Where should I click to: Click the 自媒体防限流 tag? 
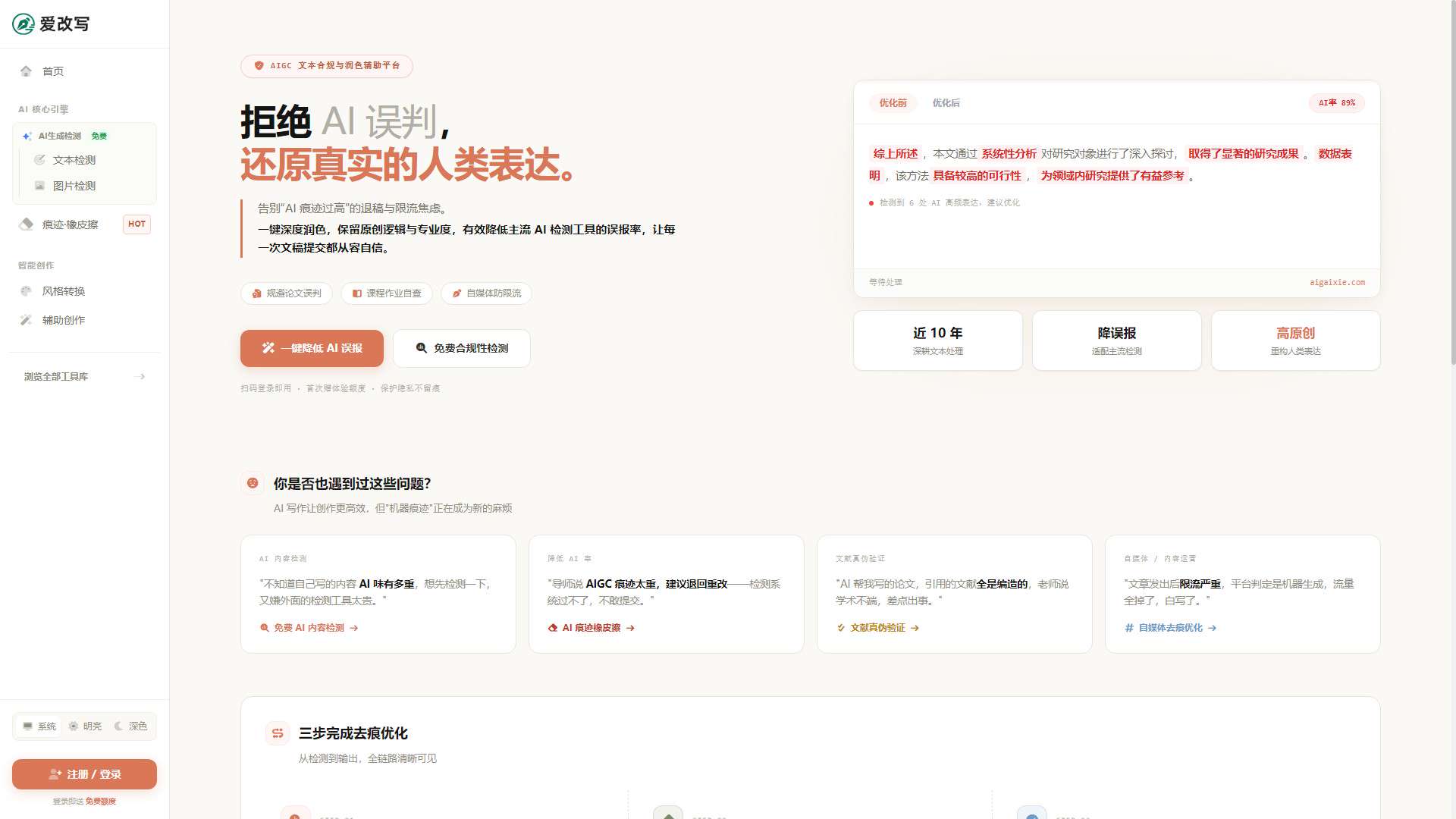[x=487, y=293]
